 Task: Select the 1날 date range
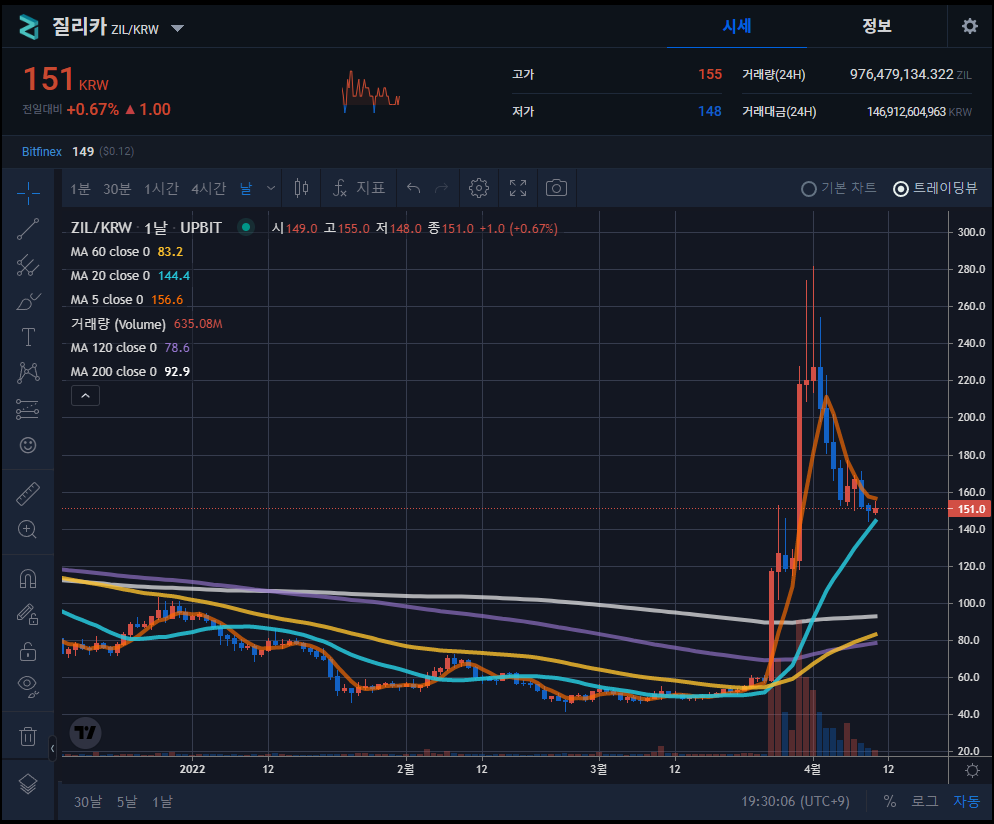point(162,802)
